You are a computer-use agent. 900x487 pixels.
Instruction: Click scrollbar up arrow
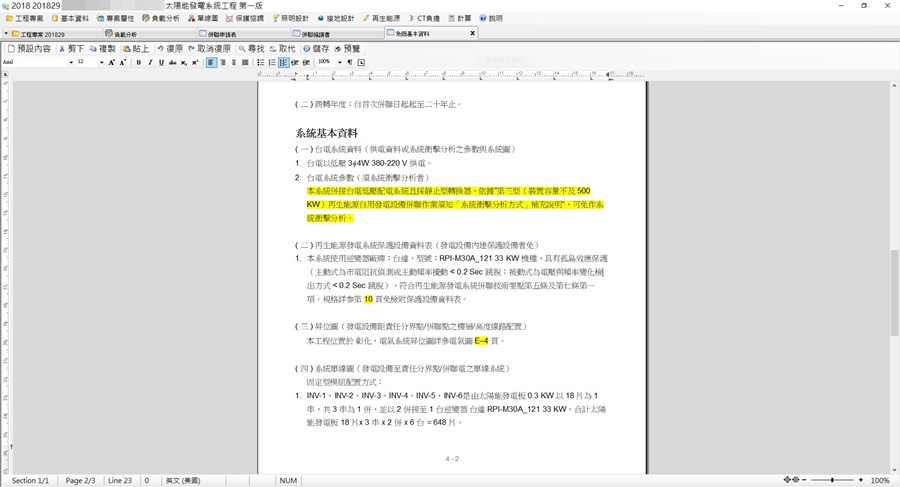(x=894, y=86)
